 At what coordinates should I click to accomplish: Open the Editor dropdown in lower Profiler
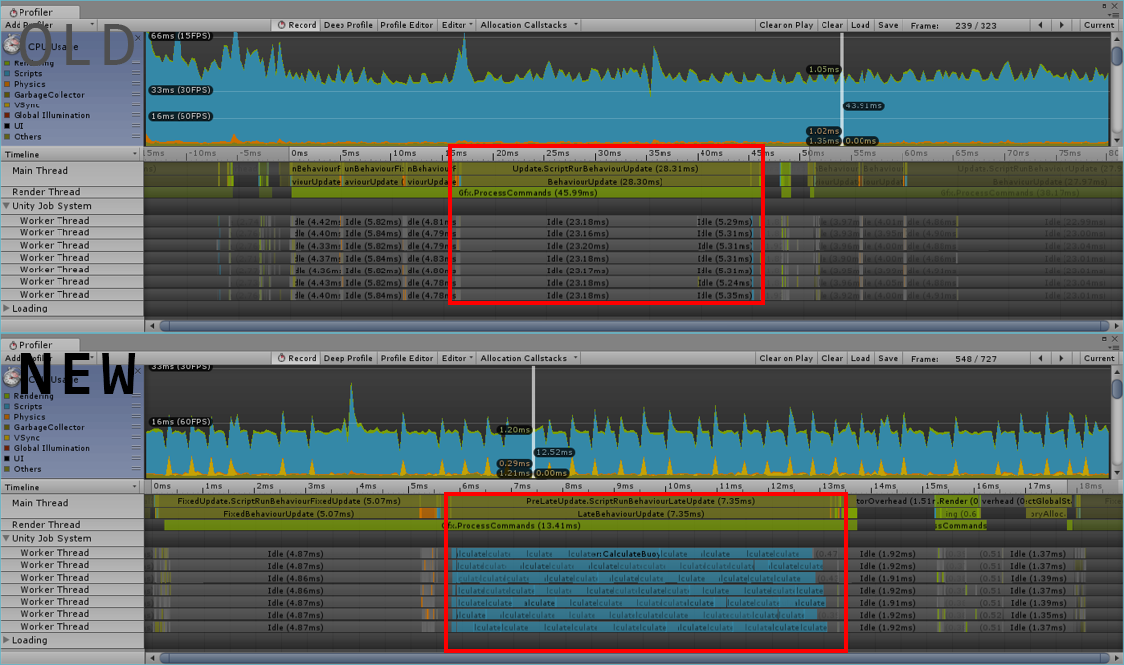(x=457, y=358)
